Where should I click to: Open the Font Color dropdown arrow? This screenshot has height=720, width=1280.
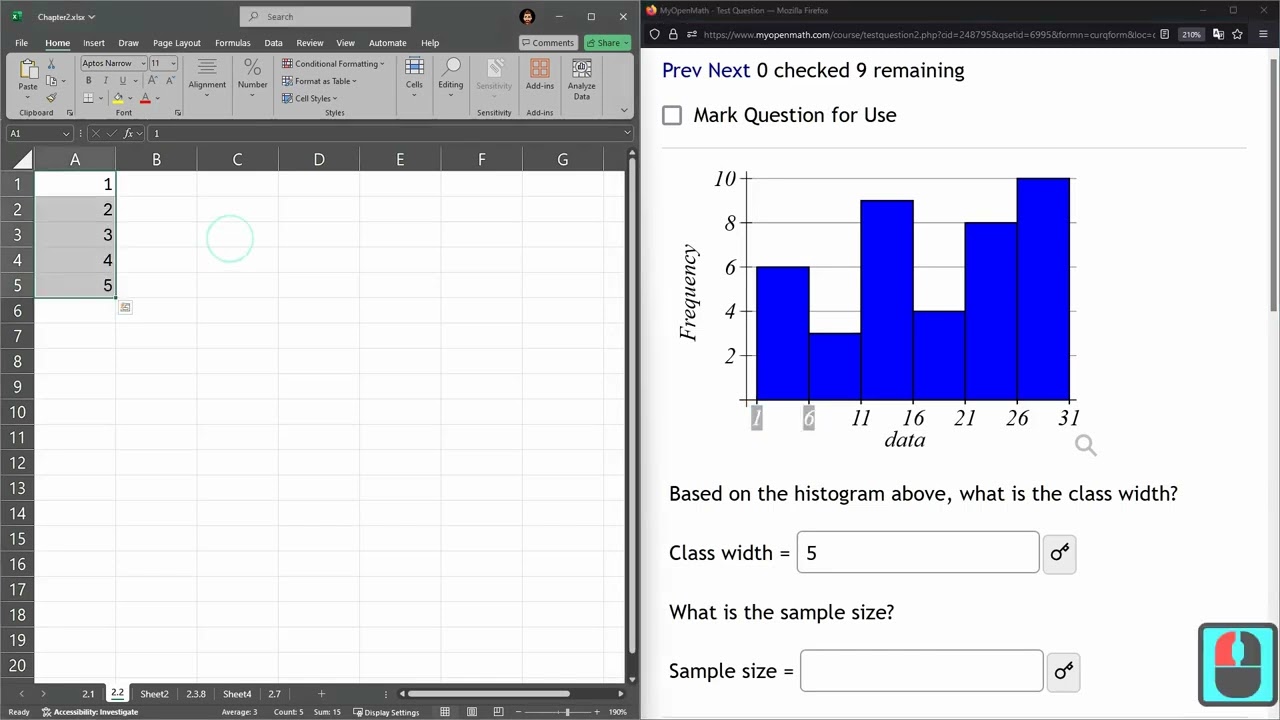[157, 98]
